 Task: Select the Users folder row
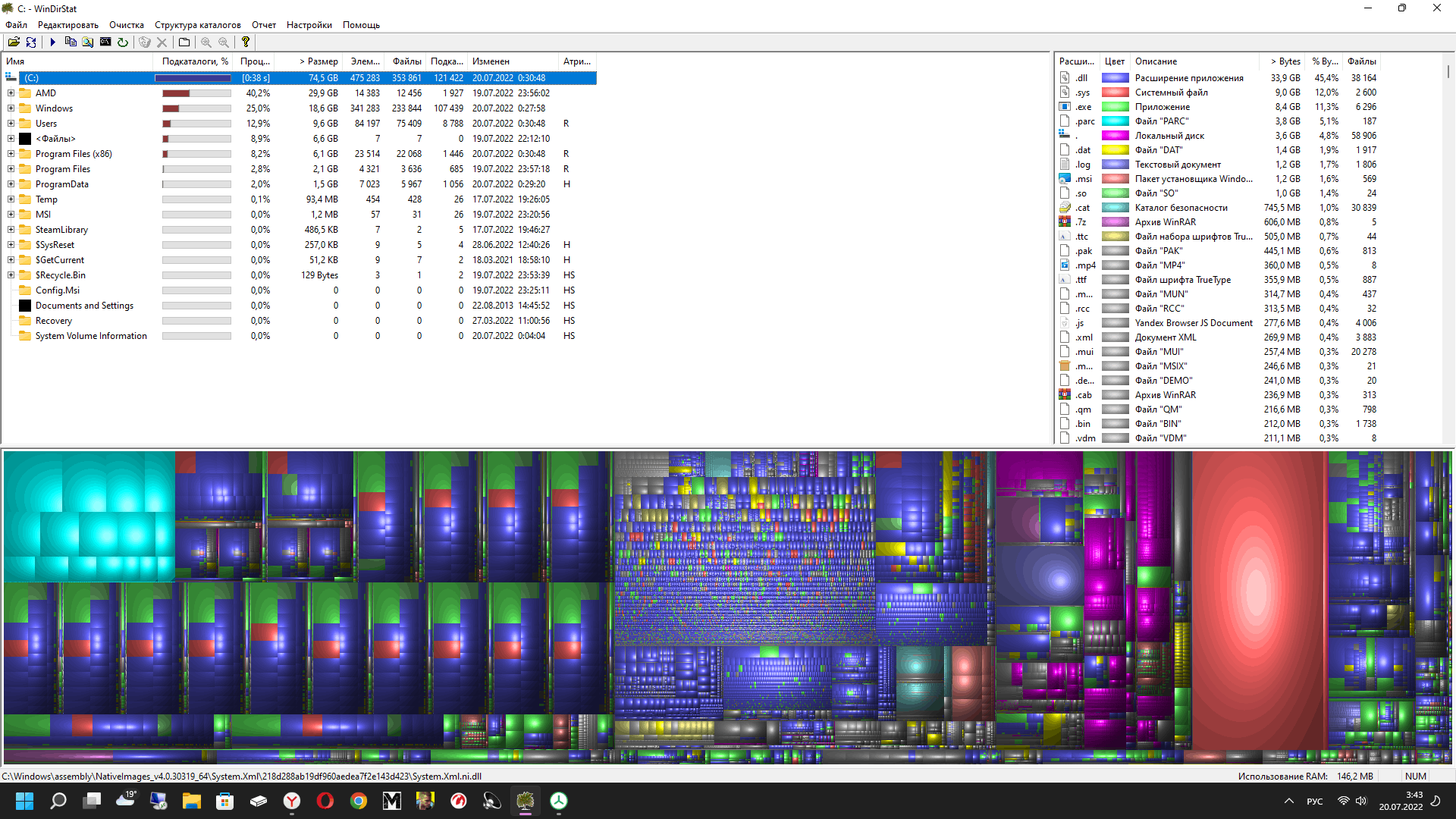pos(46,124)
